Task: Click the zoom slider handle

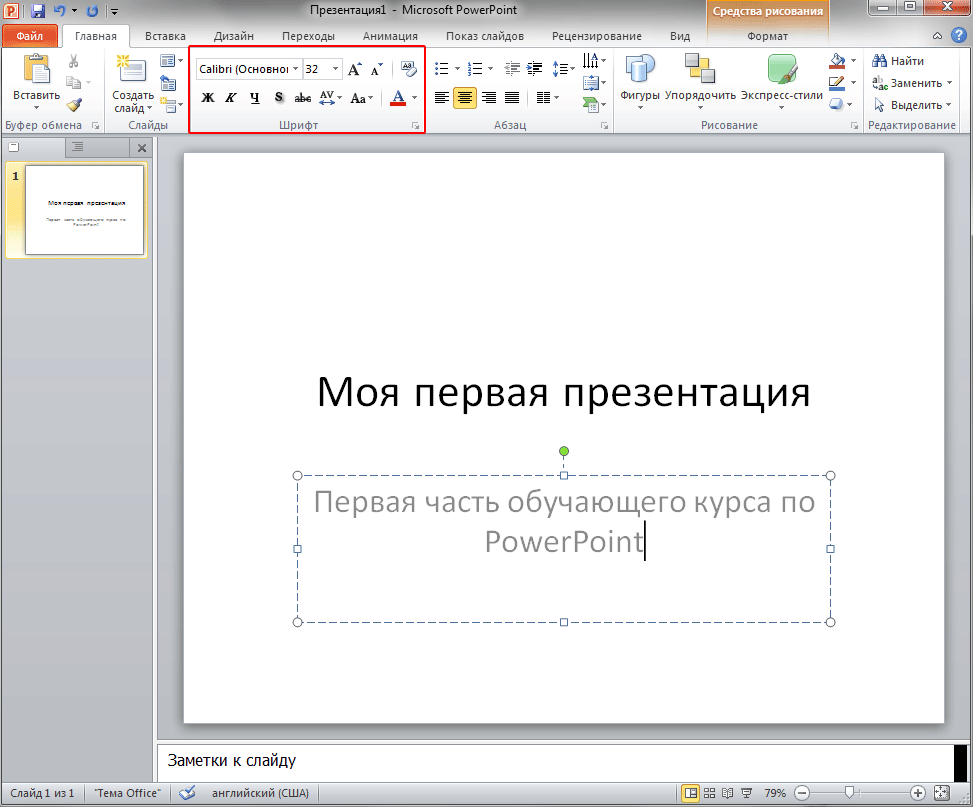Action: [850, 792]
